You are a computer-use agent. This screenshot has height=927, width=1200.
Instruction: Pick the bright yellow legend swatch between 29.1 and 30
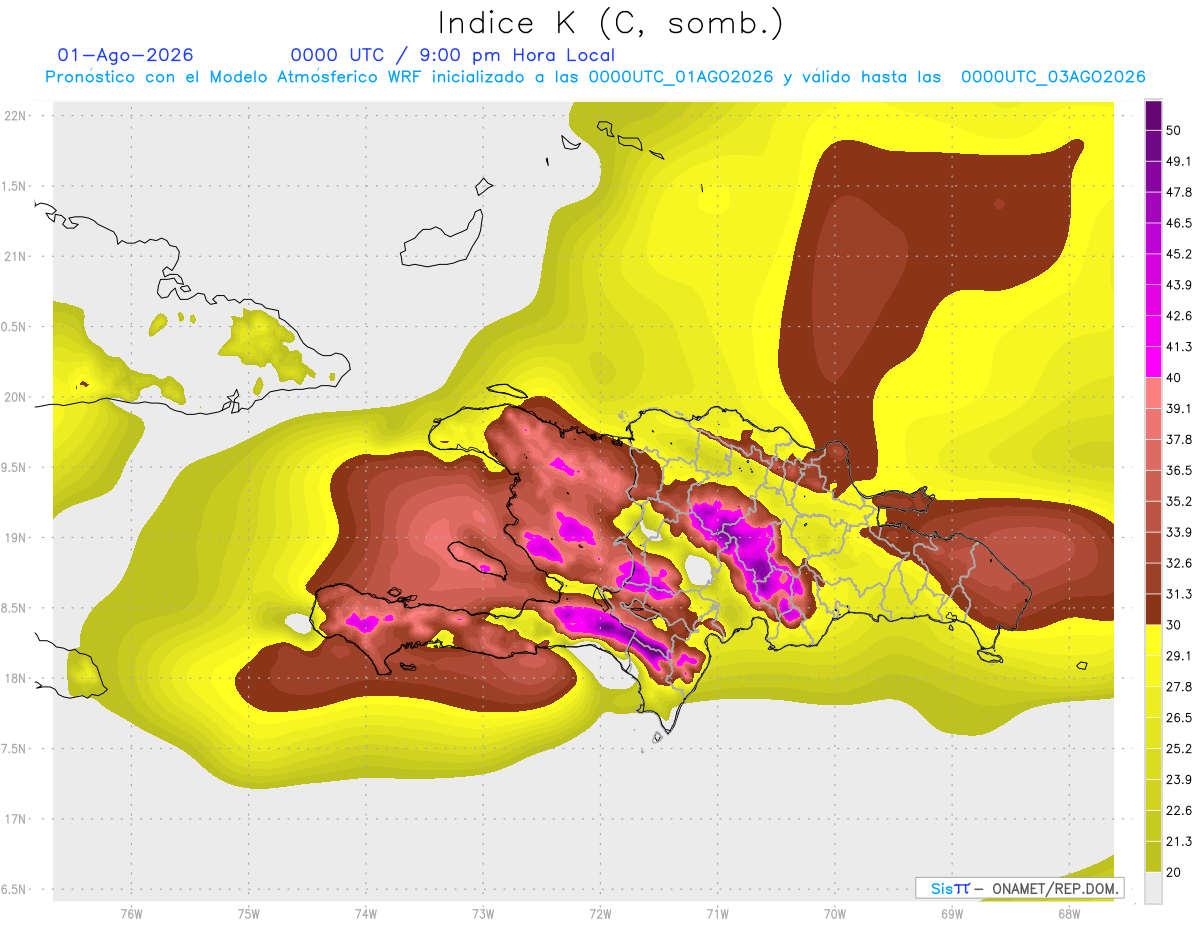pyautogui.click(x=1153, y=640)
